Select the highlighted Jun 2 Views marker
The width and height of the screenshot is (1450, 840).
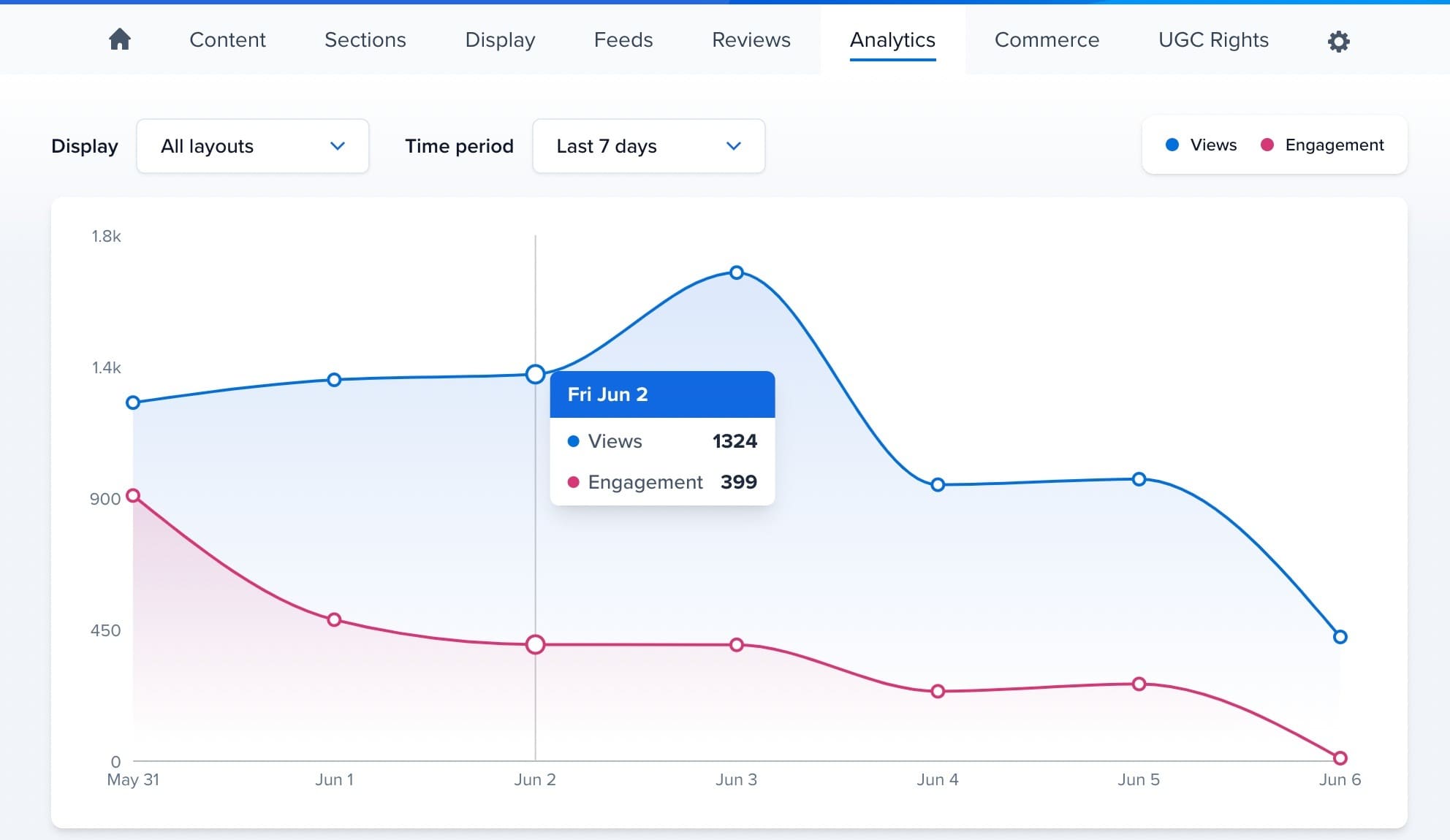click(x=535, y=375)
